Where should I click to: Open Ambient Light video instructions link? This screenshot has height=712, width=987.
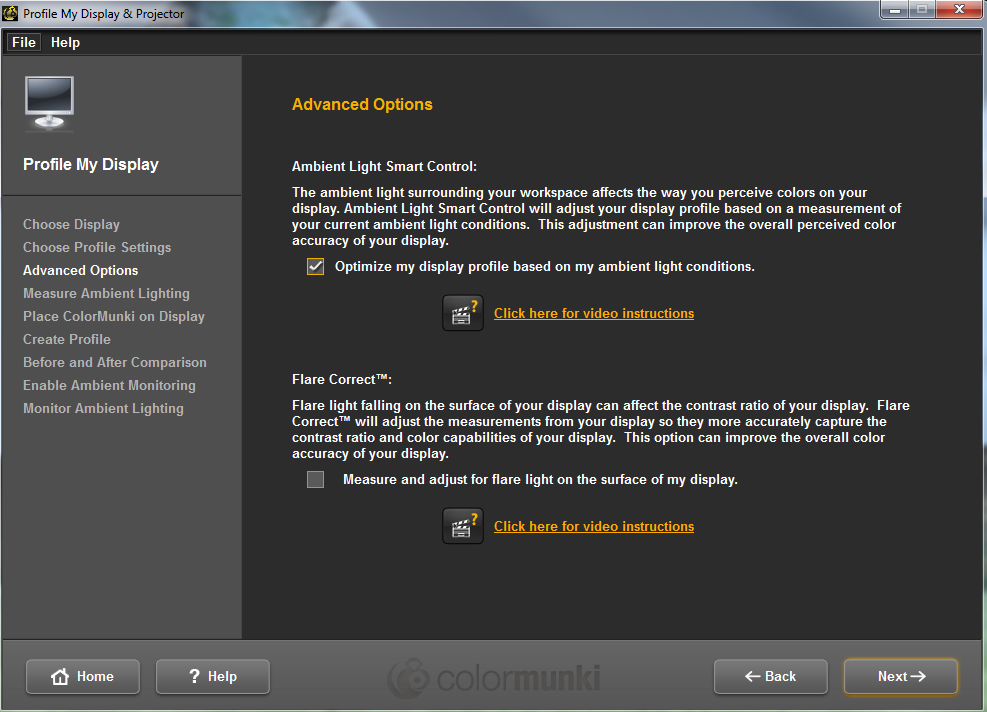594,314
